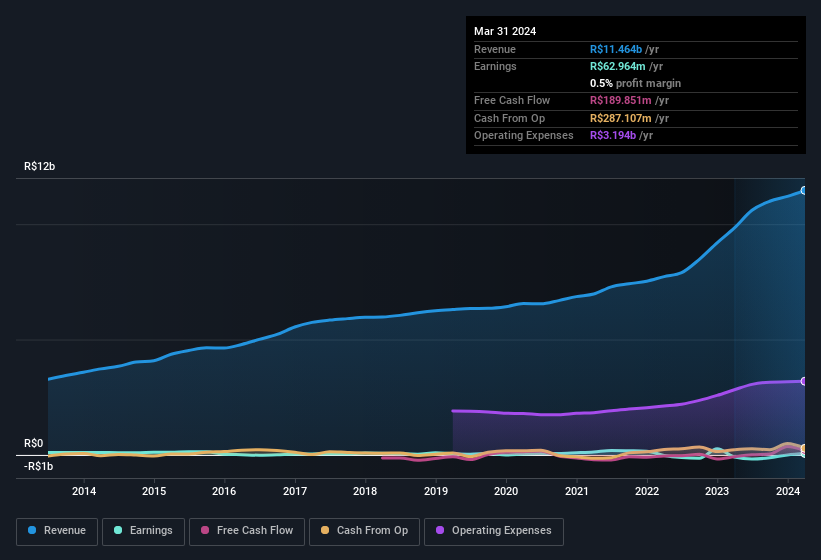This screenshot has width=821, height=560.
Task: Click the R$12b y-axis label
Action: click(x=39, y=166)
